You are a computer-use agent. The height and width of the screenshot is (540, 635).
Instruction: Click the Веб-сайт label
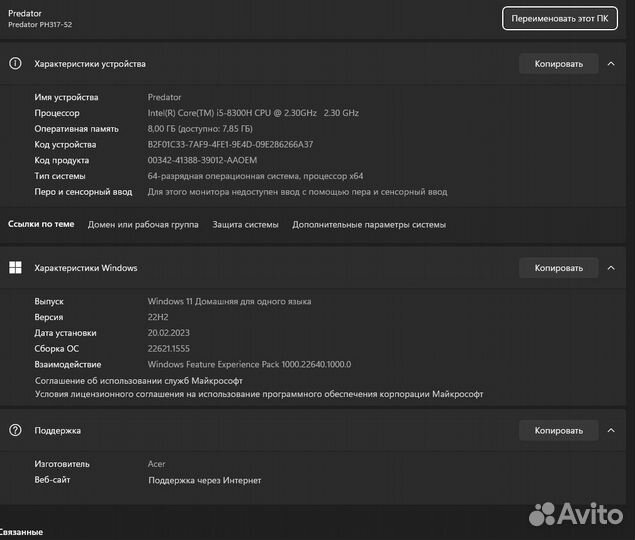pyautogui.click(x=52, y=480)
